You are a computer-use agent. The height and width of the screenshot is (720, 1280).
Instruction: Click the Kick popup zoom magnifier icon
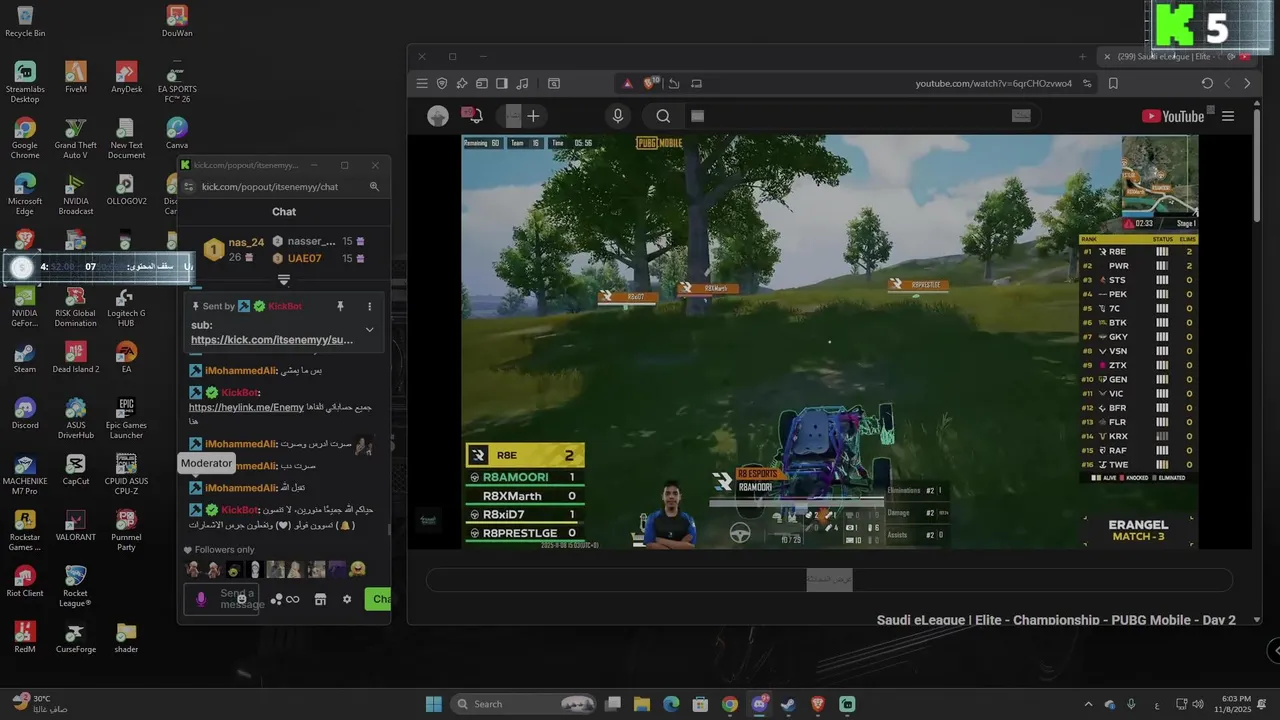click(374, 186)
